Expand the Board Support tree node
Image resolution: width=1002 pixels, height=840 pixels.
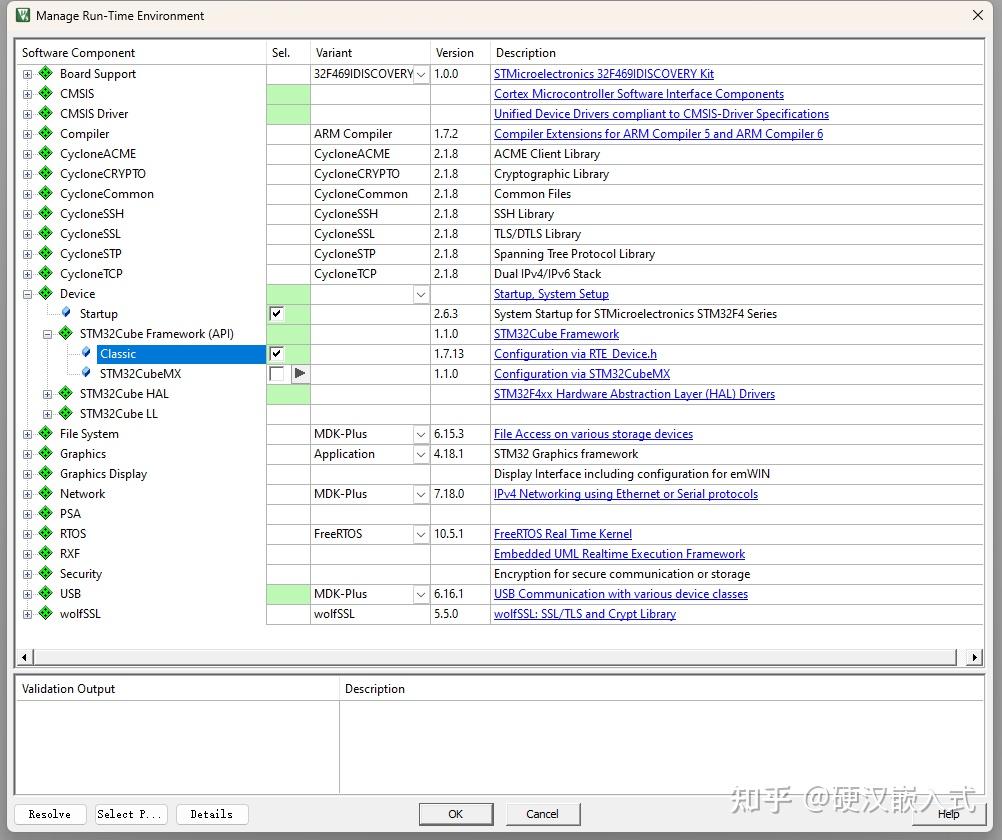coord(27,74)
